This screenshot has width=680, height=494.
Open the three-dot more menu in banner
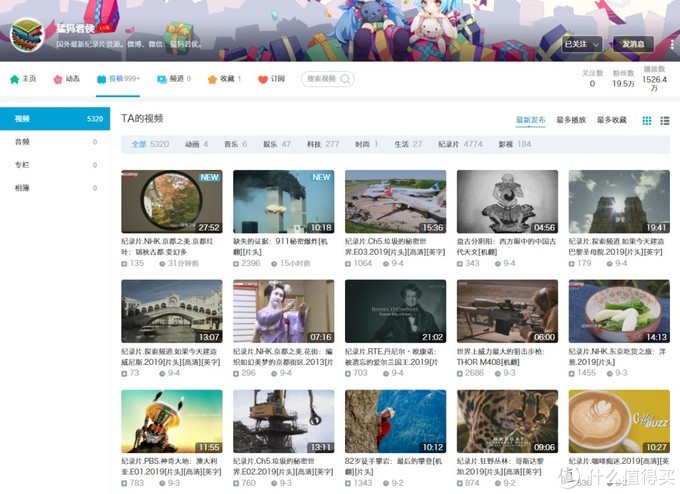[672, 44]
